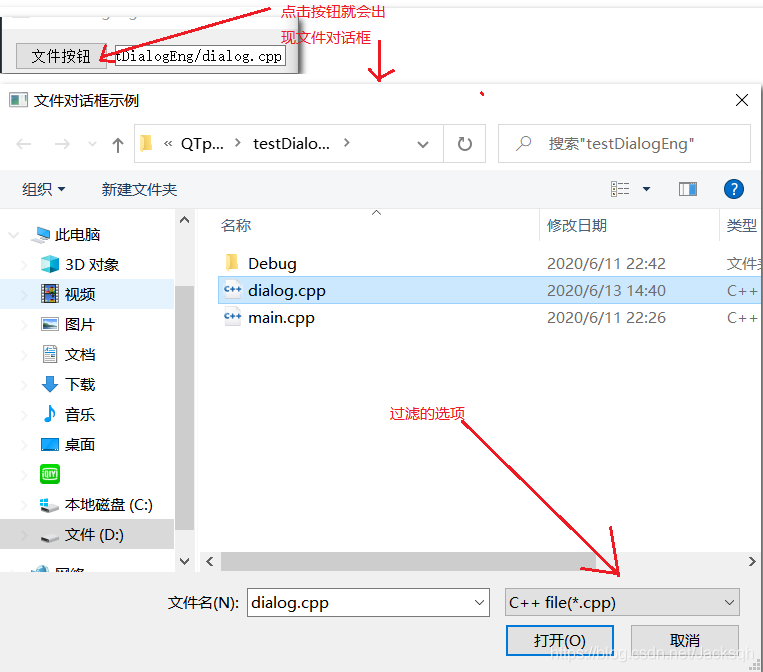The width and height of the screenshot is (763, 672).
Task: Click the file list scroll left arrow
Action: click(x=210, y=562)
